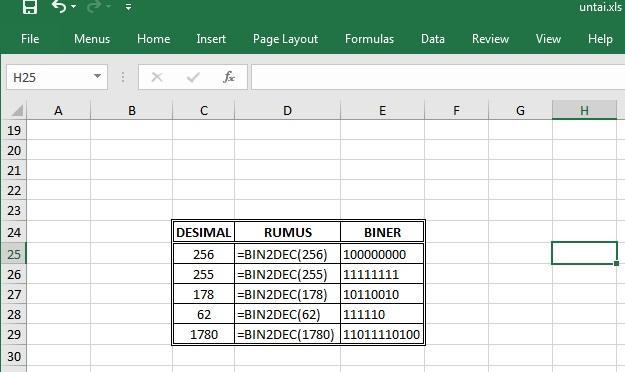
Task: Switch to the Insert ribbon tab
Action: pos(211,39)
